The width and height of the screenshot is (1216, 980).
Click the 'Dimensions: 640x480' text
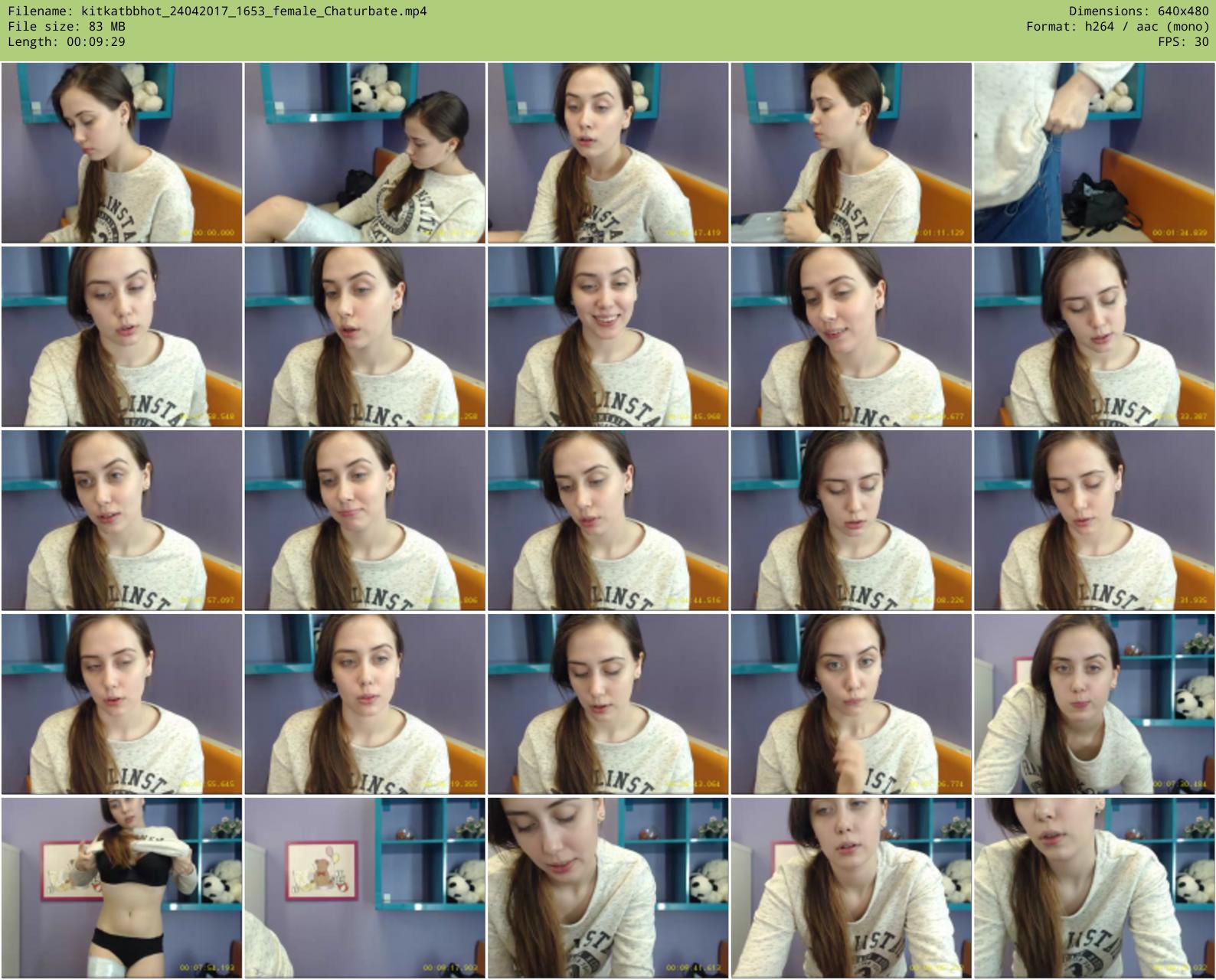click(1139, 11)
